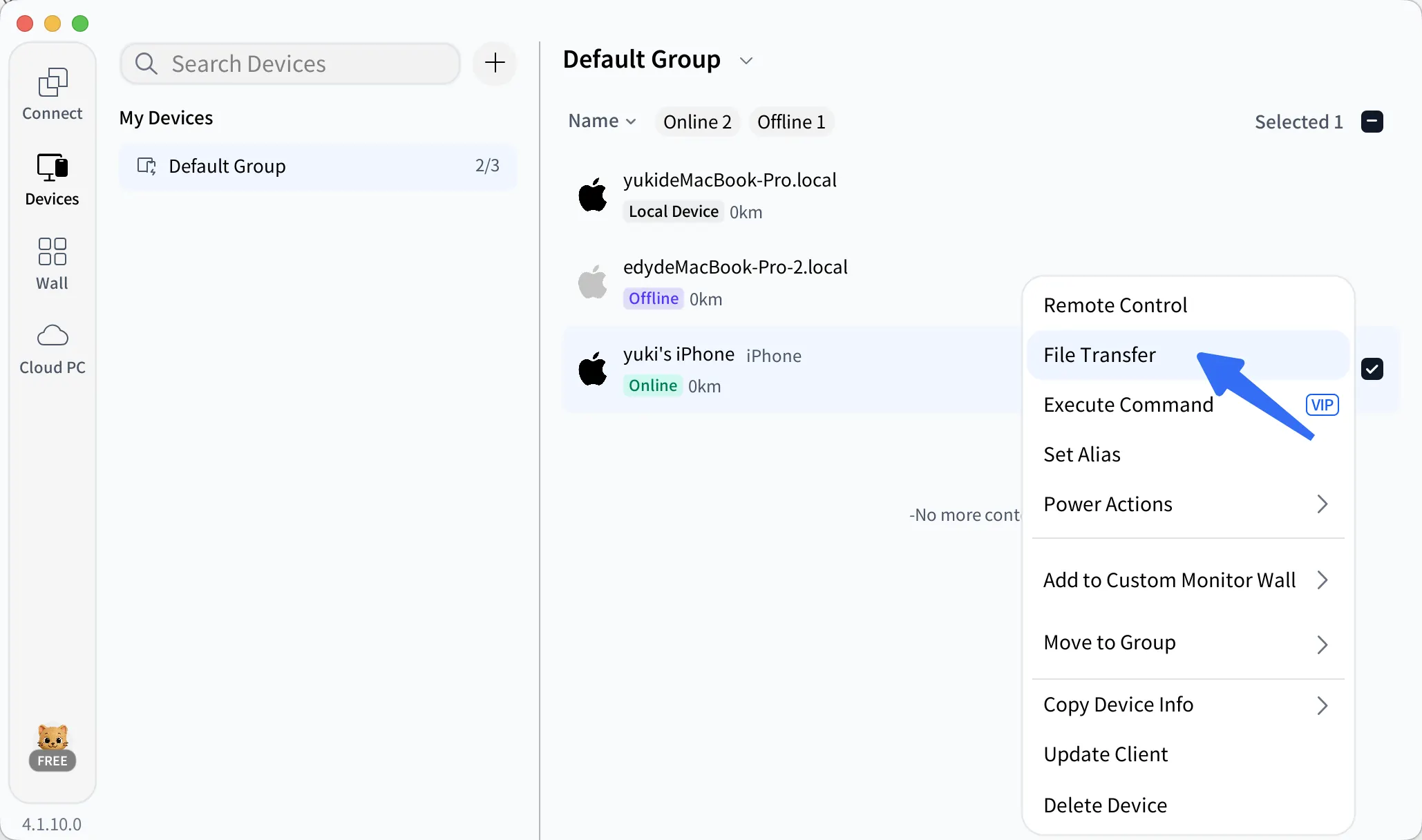This screenshot has height=840, width=1422.
Task: Choose Remote Control from context menu
Action: [x=1187, y=305]
